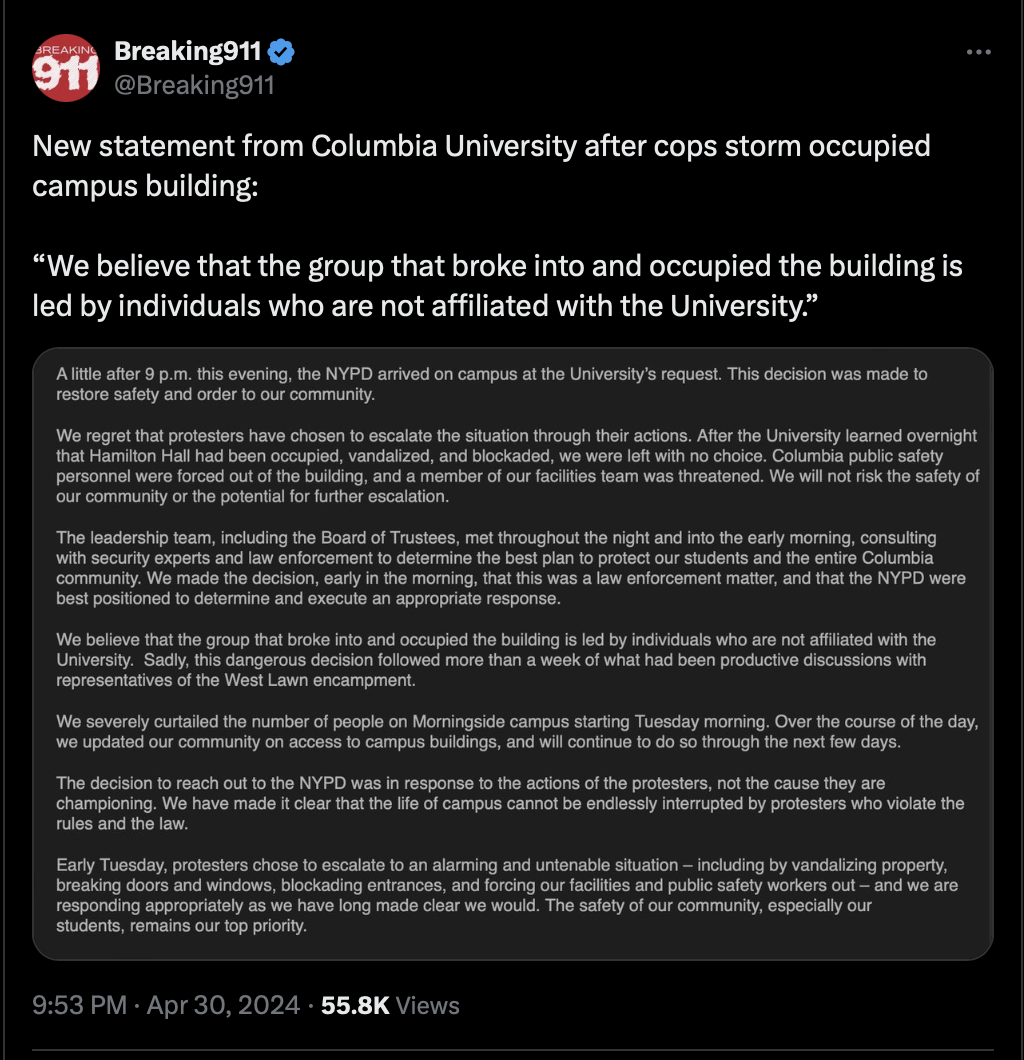This screenshot has height=1060, width=1024.
Task: Open the @Breaking911 handle link
Action: (x=194, y=85)
